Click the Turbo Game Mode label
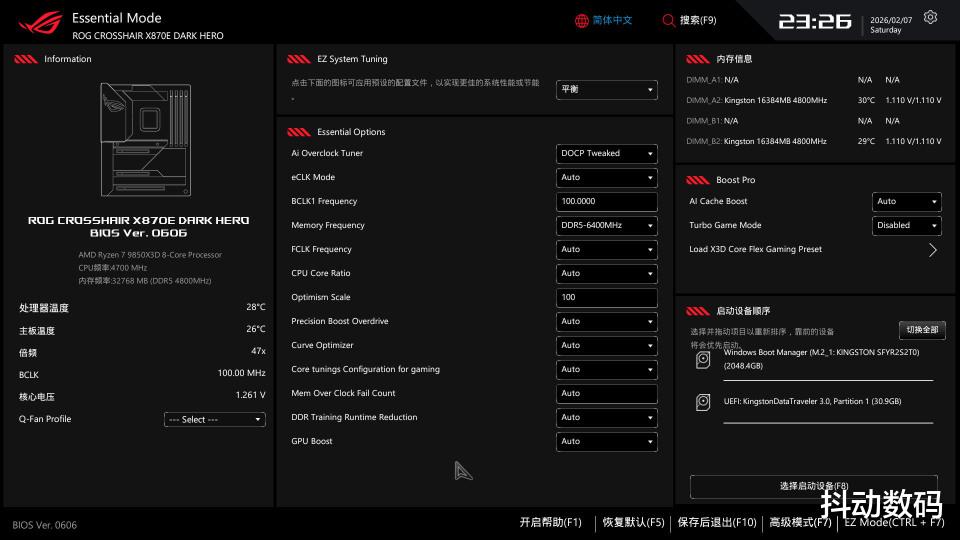 tap(725, 225)
